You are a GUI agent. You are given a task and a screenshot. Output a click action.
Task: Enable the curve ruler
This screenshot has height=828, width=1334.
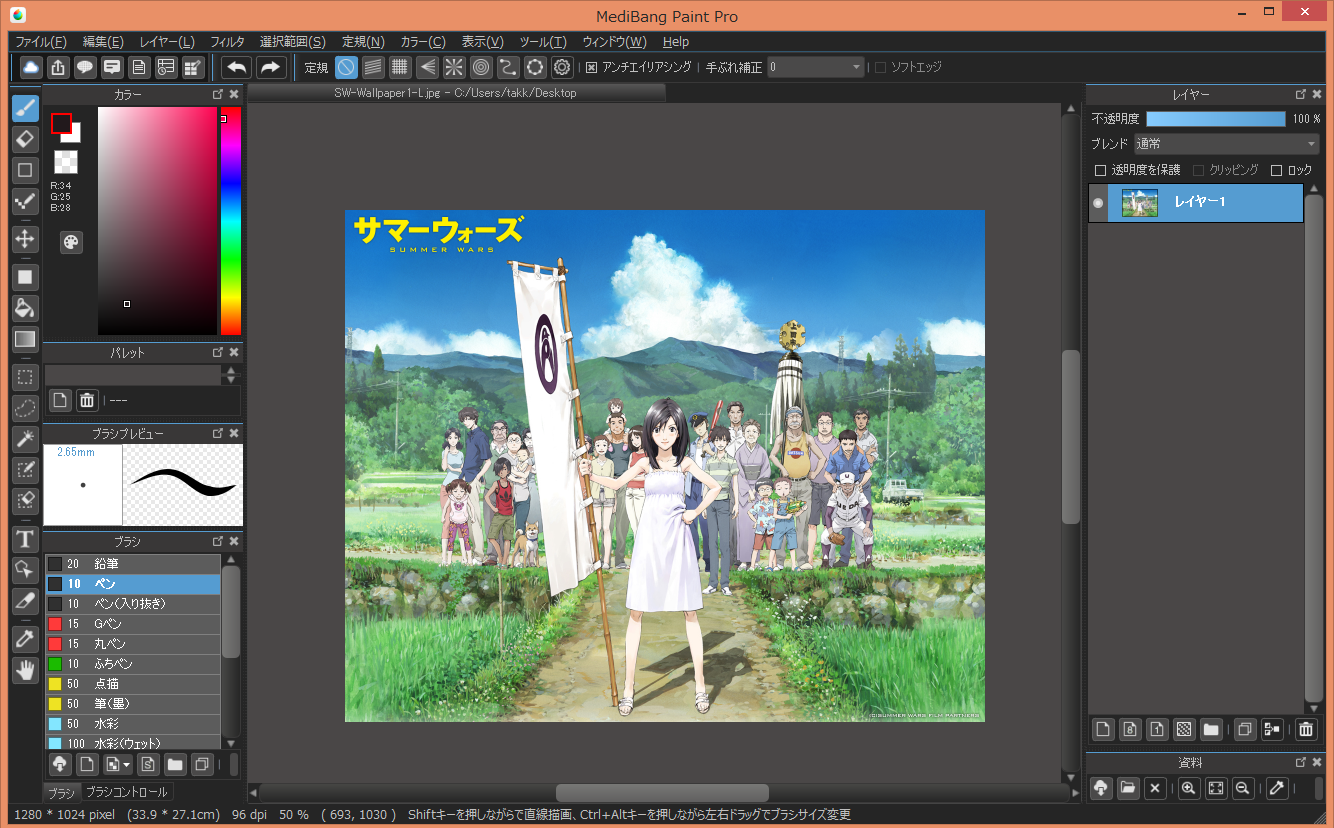coord(508,67)
